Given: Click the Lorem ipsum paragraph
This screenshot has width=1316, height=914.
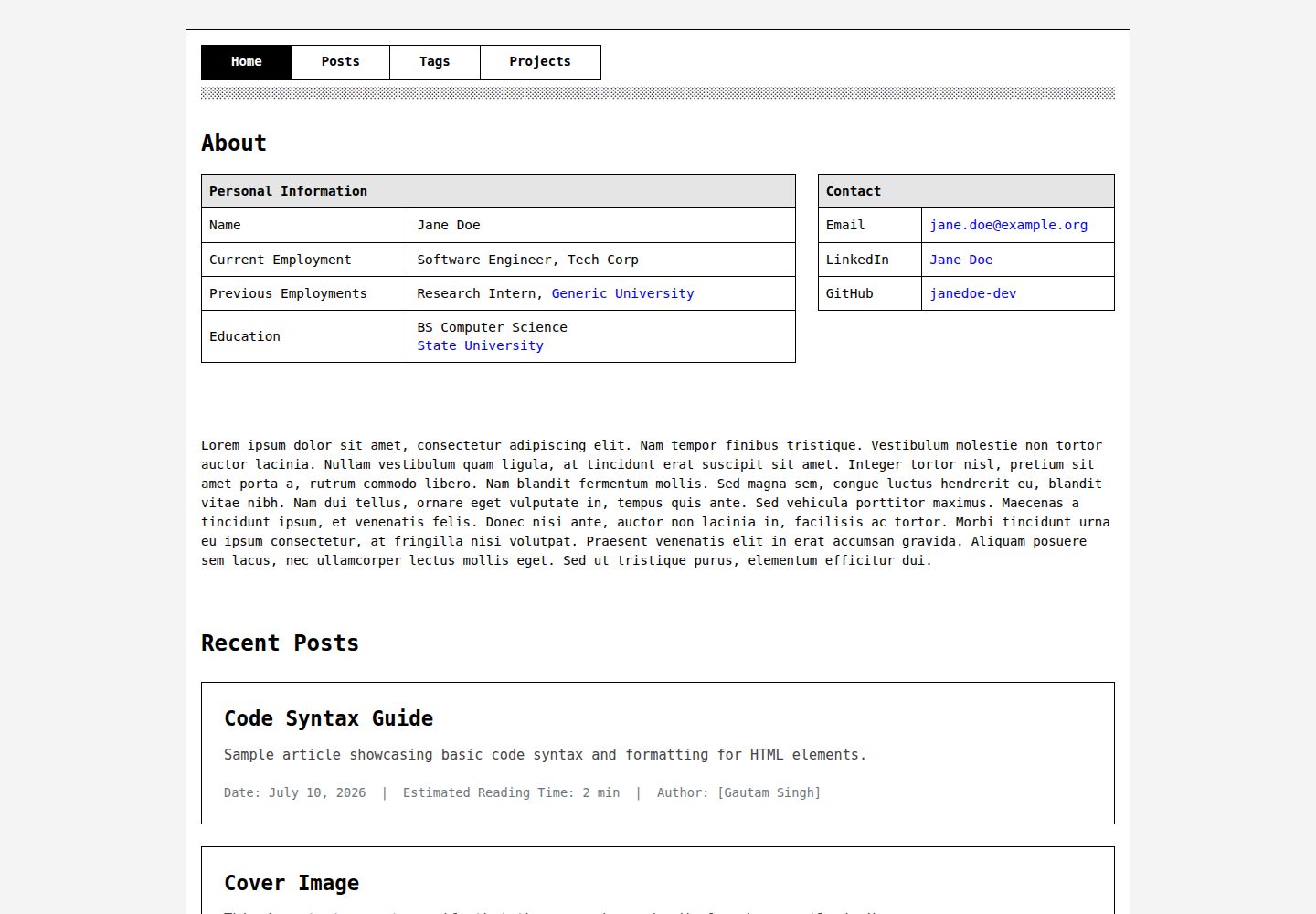Looking at the screenshot, I should click(x=656, y=503).
